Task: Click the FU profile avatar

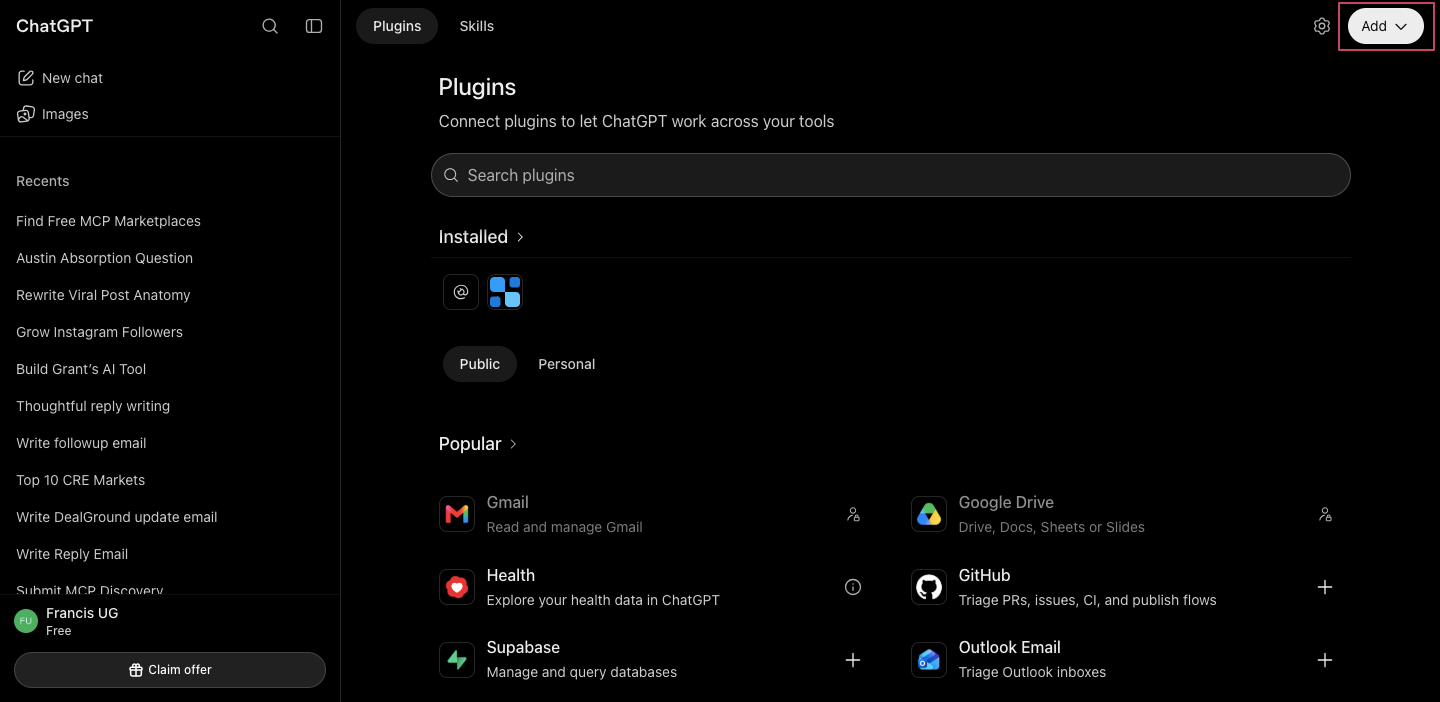Action: (x=26, y=621)
